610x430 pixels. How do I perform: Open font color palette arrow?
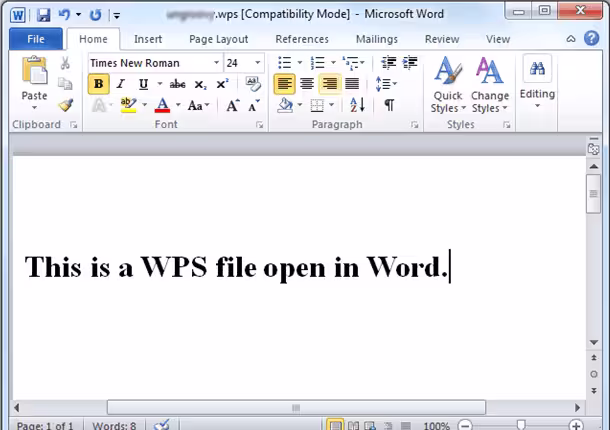click(x=178, y=105)
